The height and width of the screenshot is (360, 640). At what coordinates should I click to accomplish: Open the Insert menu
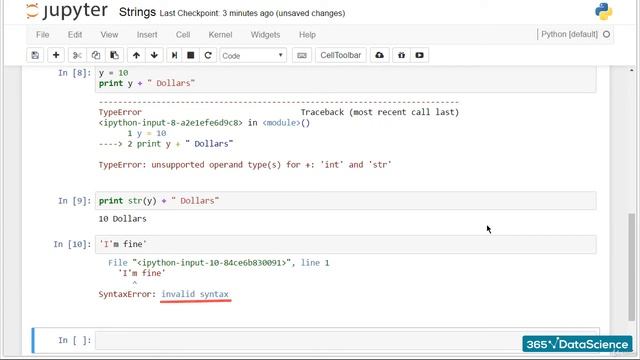point(147,35)
